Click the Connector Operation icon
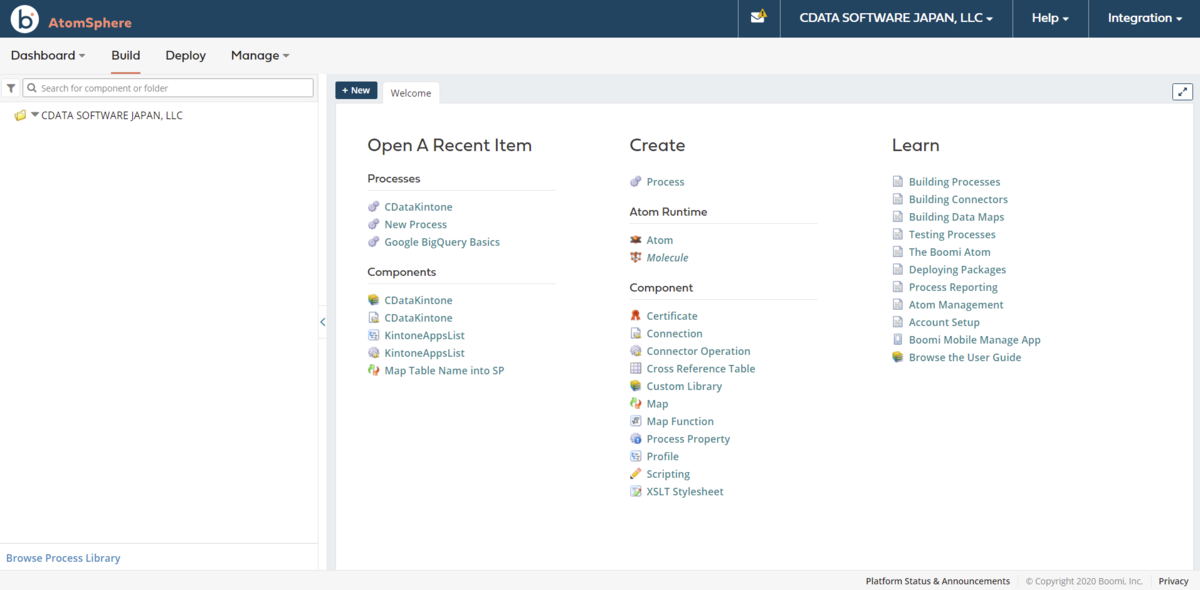The width and height of the screenshot is (1200, 590). [x=636, y=351]
